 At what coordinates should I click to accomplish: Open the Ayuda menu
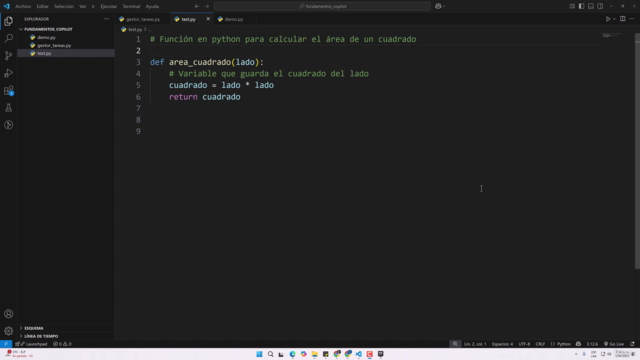click(x=152, y=6)
